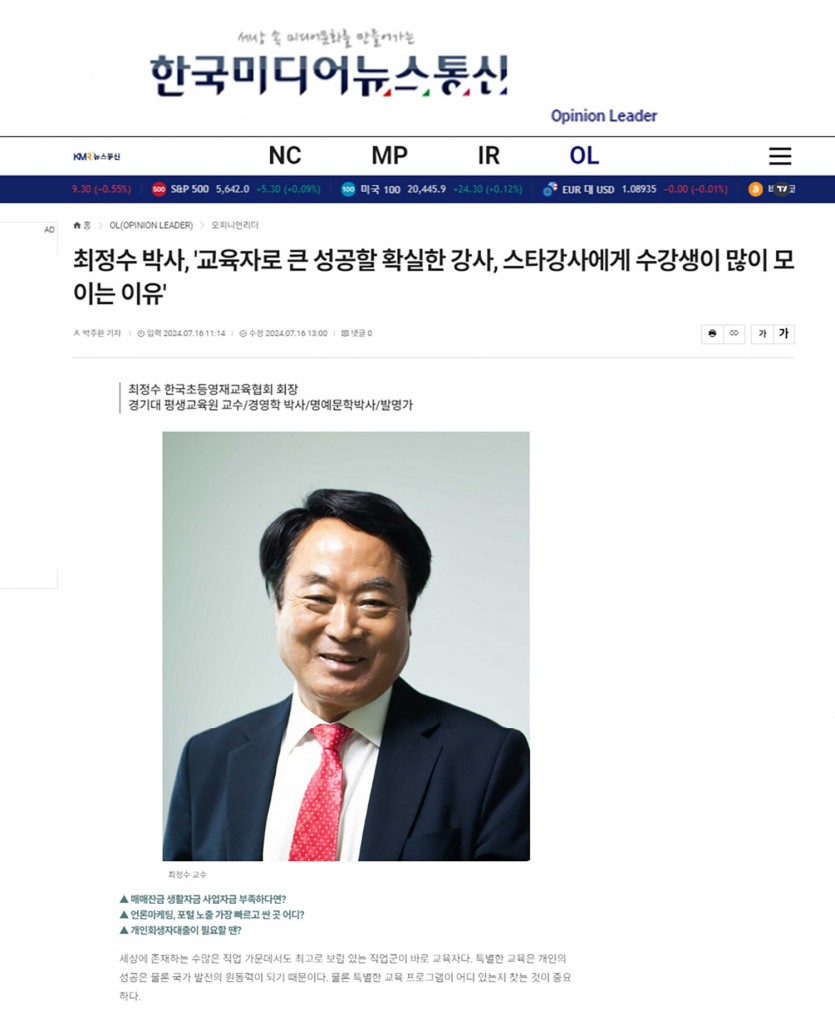
Task: Open the OL menu section
Action: pyautogui.click(x=584, y=156)
